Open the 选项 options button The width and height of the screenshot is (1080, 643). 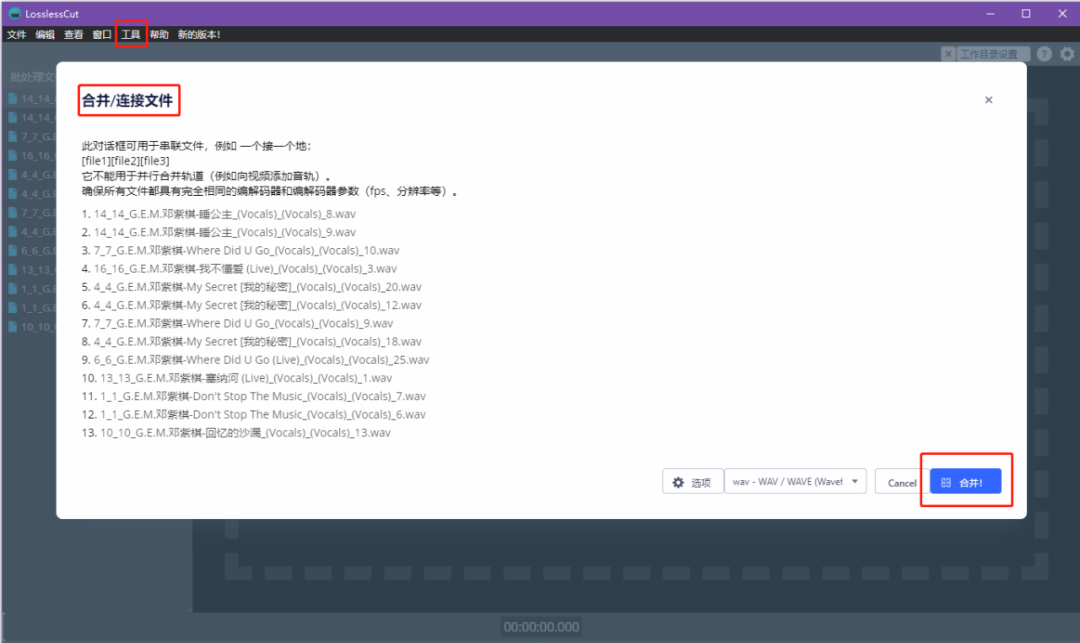pyautogui.click(x=692, y=482)
